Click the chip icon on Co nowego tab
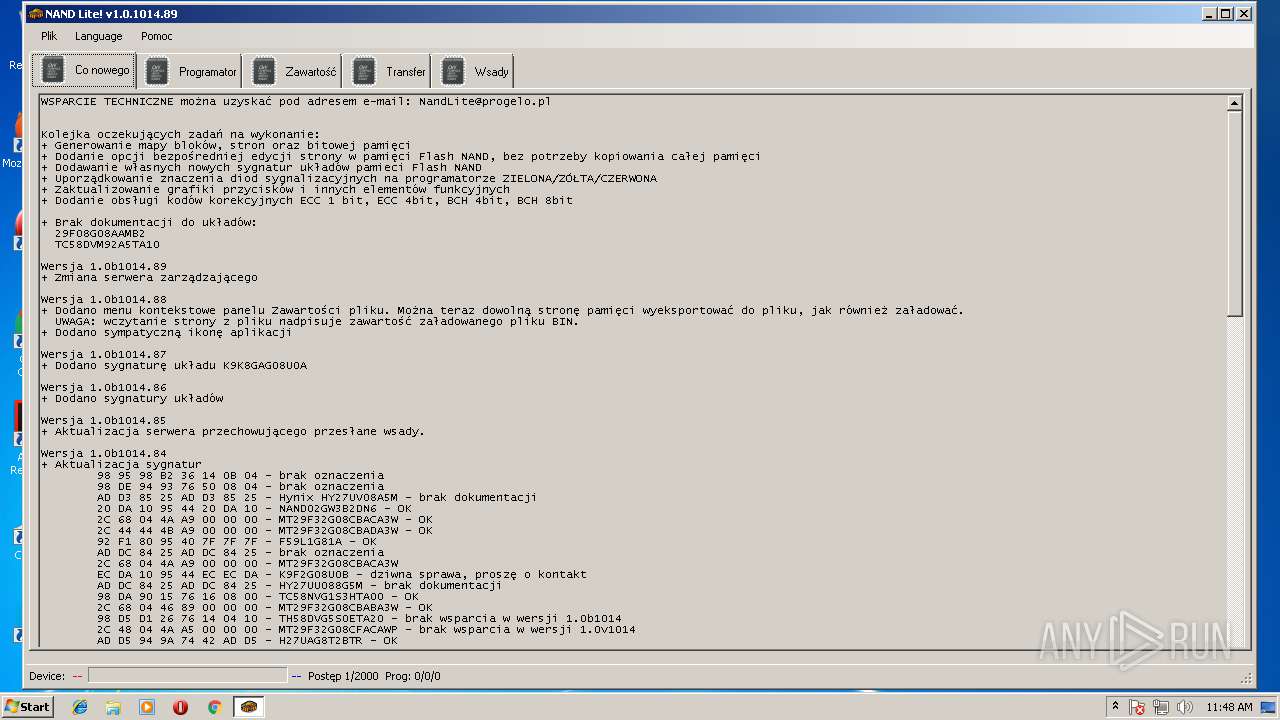The image size is (1280, 720). 53,71
